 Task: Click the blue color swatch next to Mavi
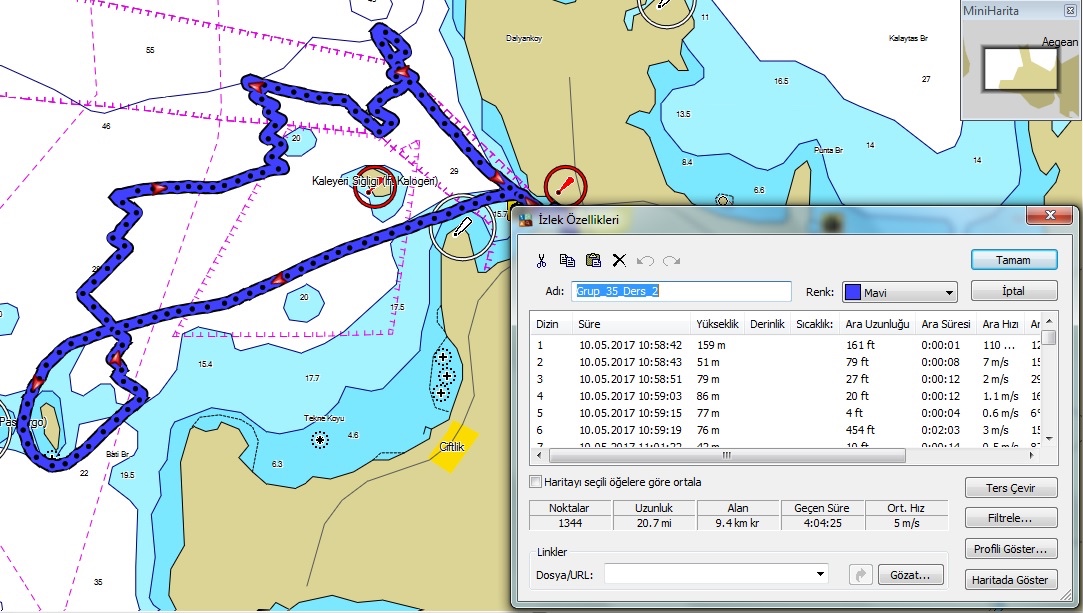point(853,293)
